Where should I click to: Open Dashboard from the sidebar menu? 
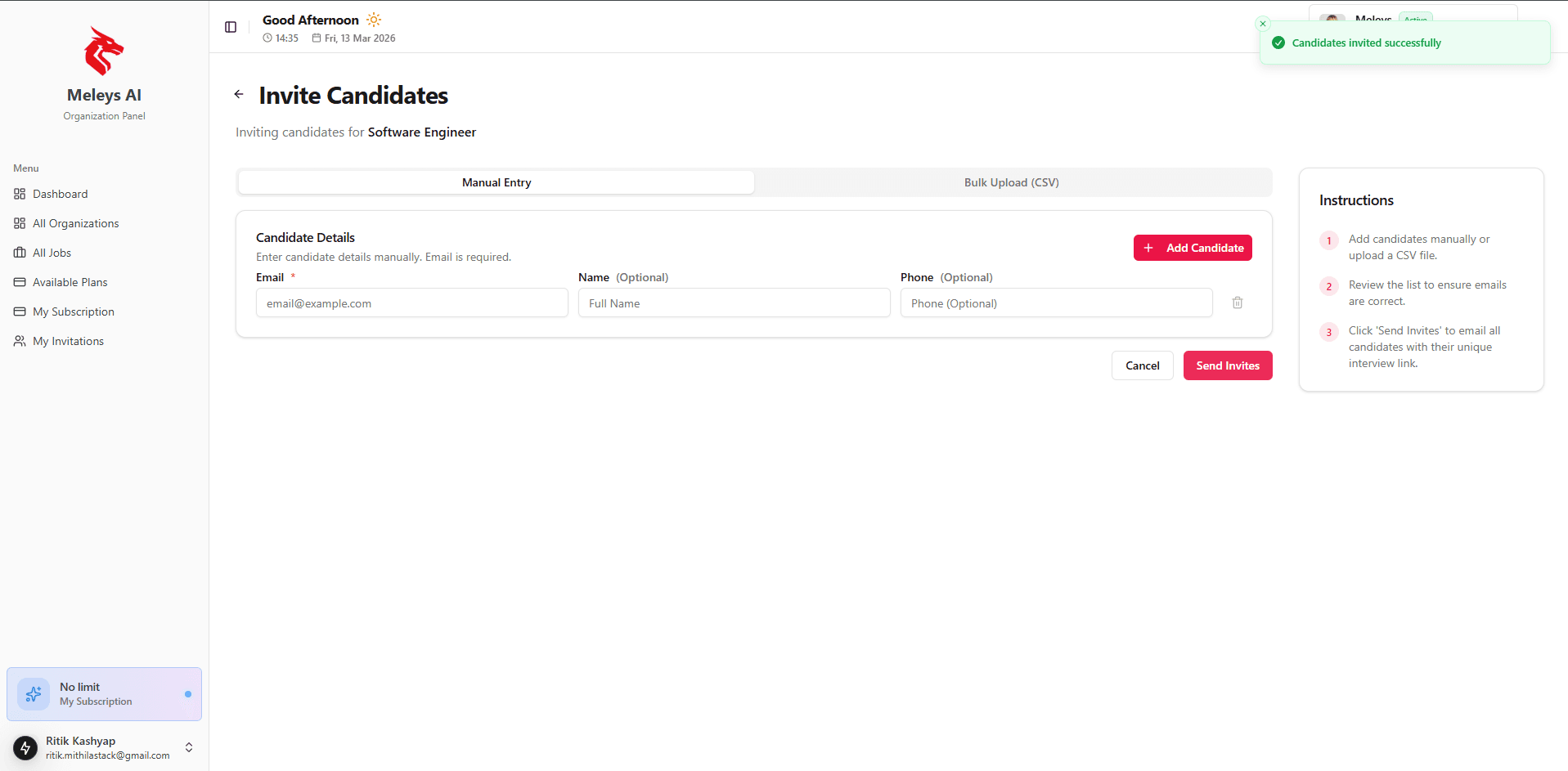click(60, 194)
